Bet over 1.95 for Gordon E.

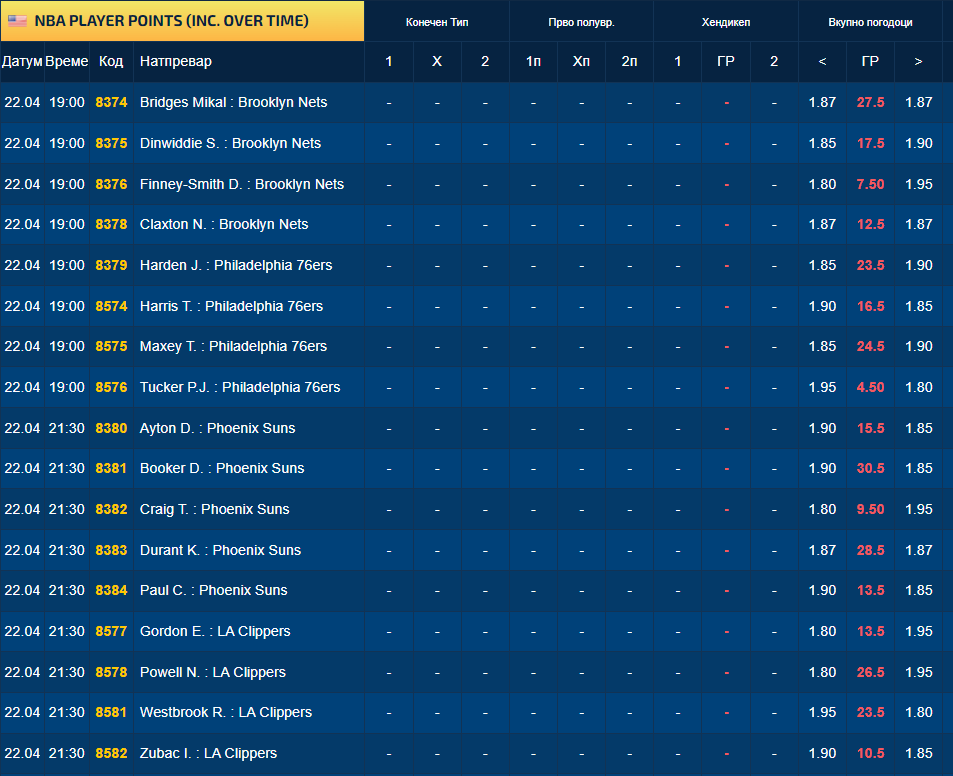pyautogui.click(x=918, y=631)
